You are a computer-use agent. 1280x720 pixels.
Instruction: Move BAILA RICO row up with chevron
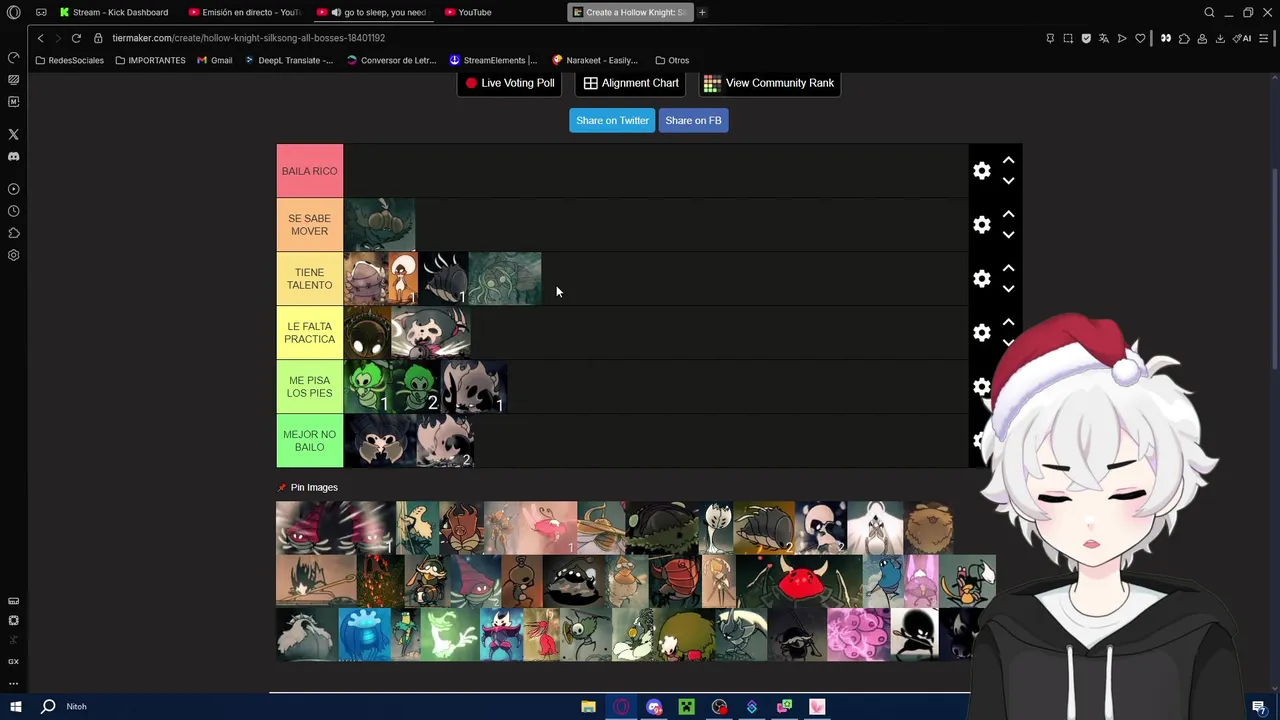(1008, 160)
